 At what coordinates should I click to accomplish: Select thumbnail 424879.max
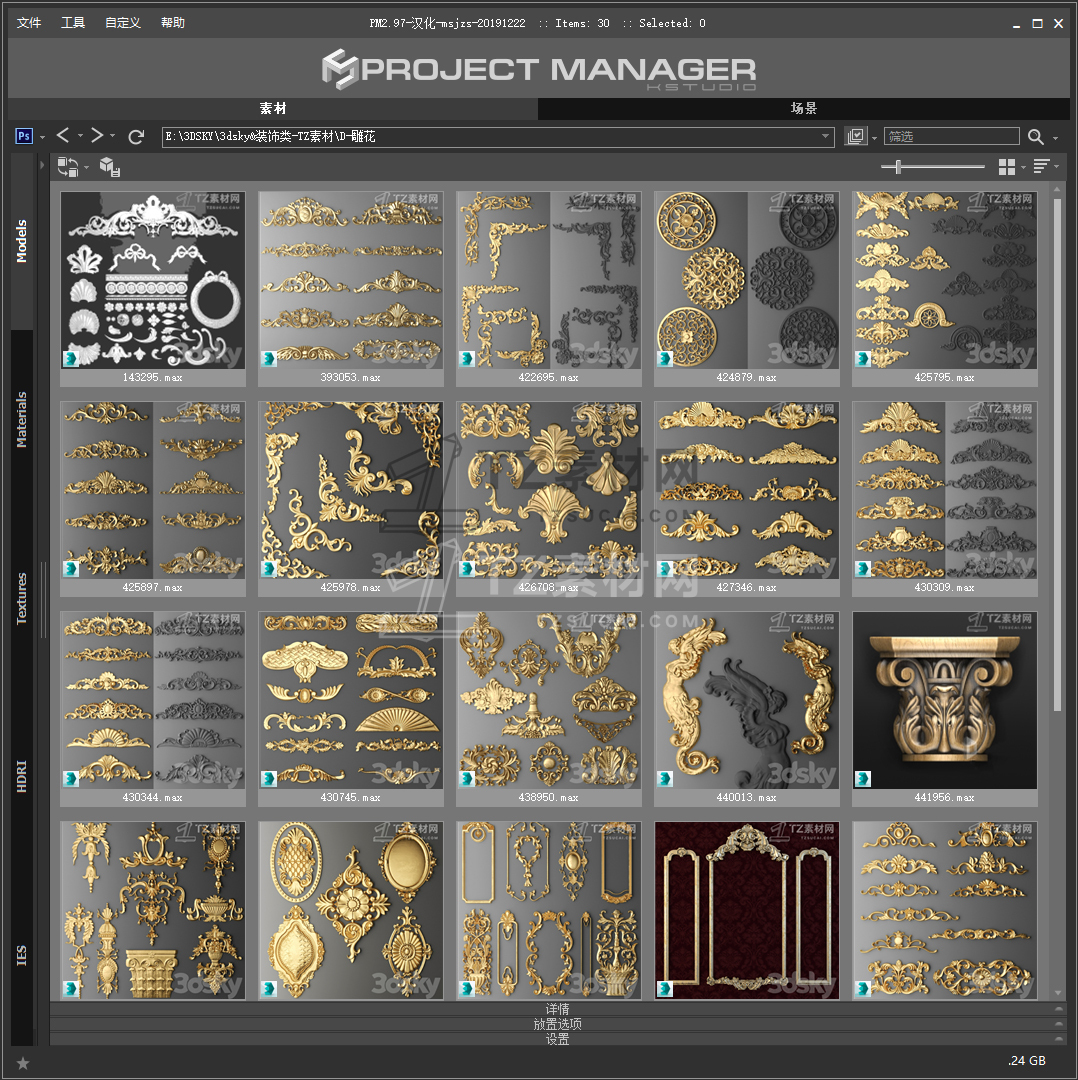click(747, 288)
